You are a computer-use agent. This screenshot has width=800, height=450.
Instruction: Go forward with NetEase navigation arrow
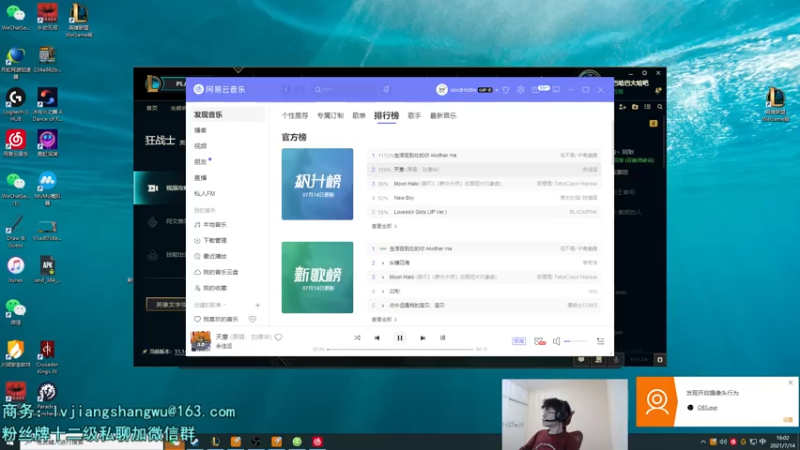pyautogui.click(x=300, y=89)
